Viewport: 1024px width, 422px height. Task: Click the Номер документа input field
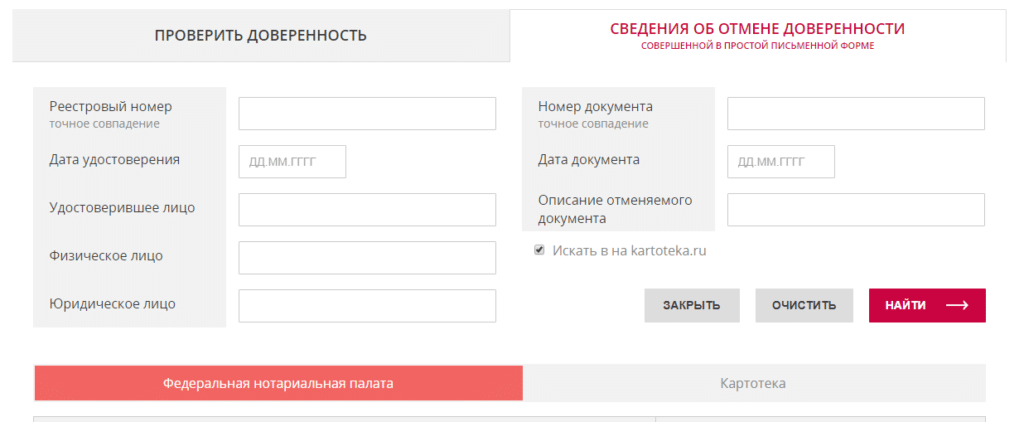[x=855, y=114]
